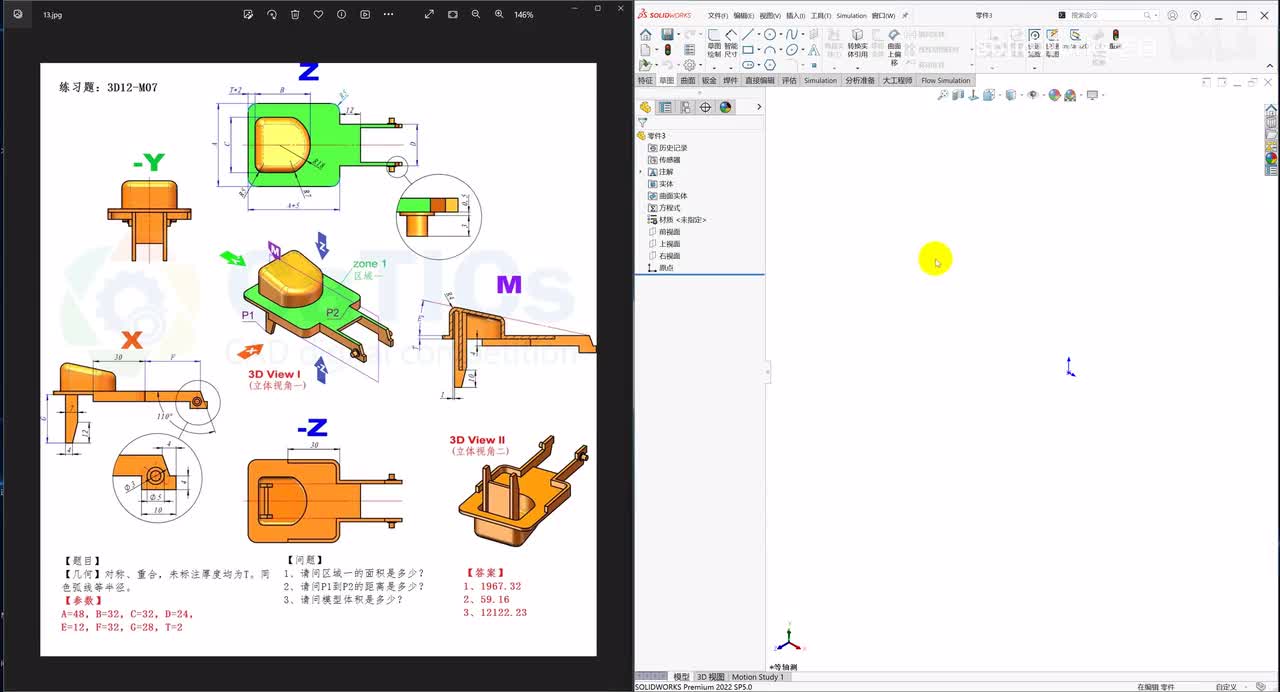
Task: Select the Arc sketch tool
Action: [x=770, y=50]
